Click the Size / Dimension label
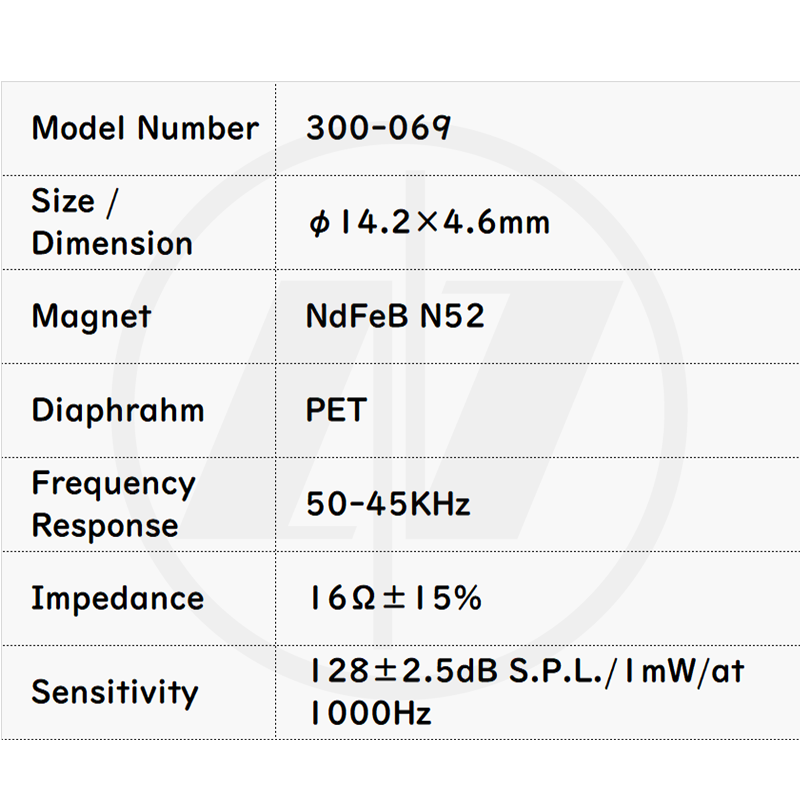 112,222
